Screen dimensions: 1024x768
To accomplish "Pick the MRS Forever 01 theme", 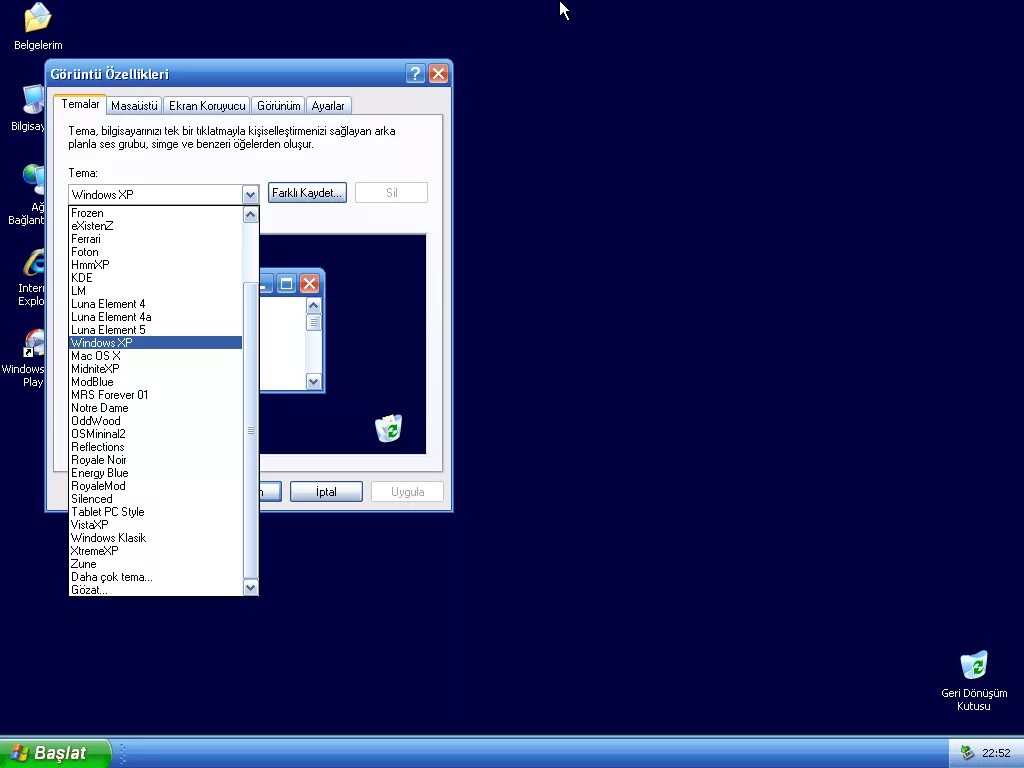I will click(x=155, y=395).
